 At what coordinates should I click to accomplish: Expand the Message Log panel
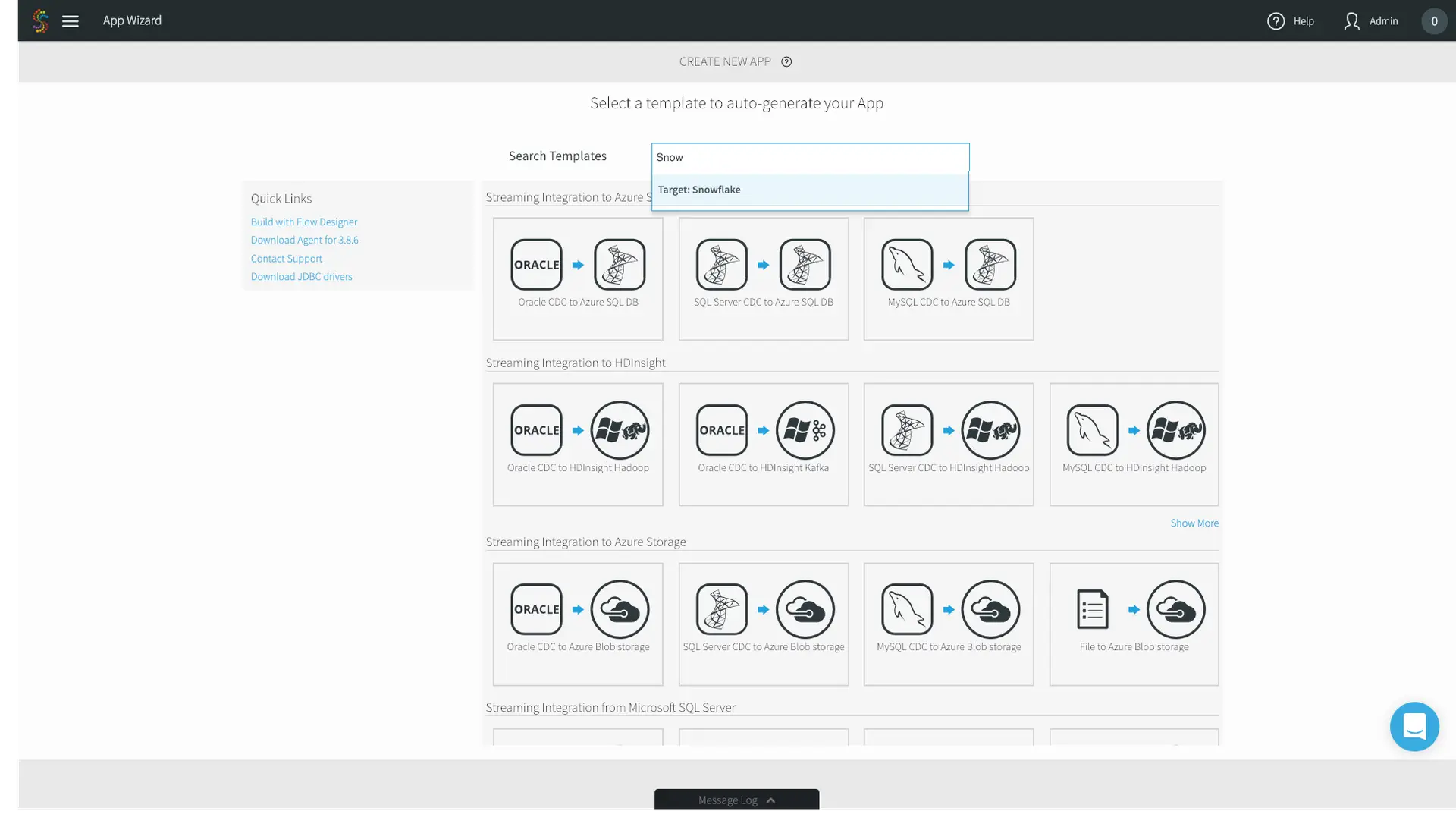[736, 800]
